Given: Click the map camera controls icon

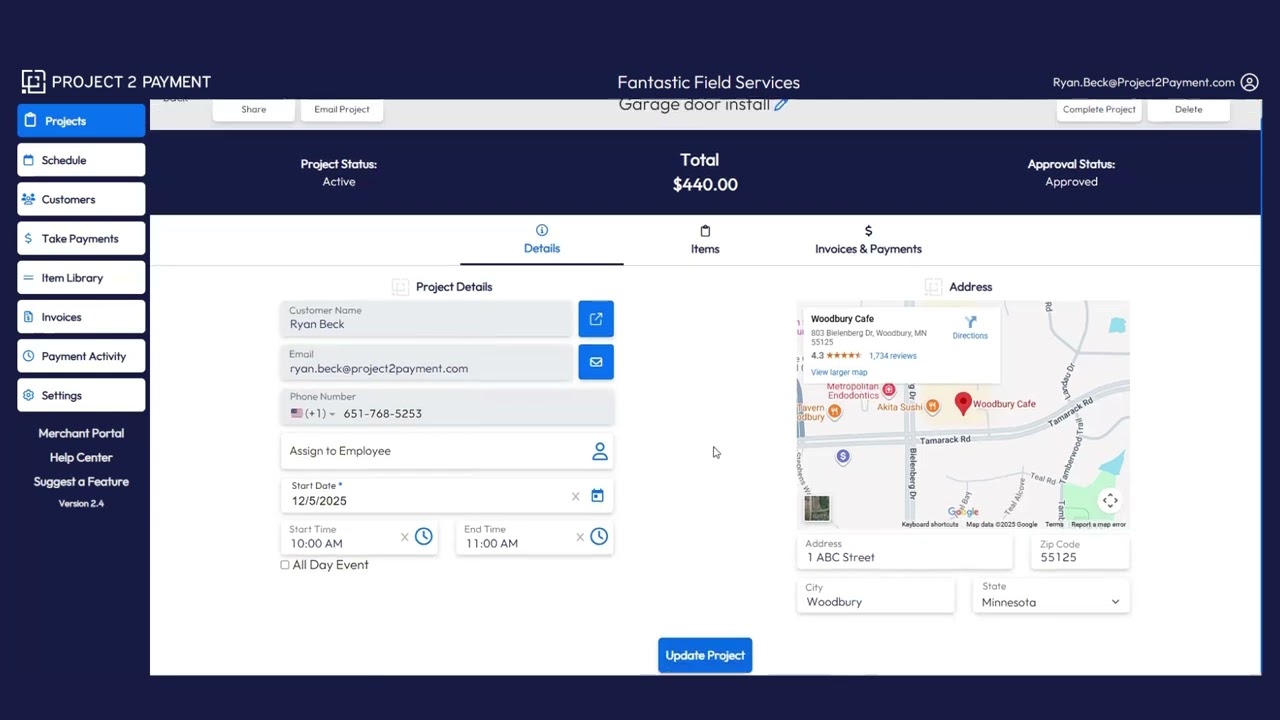Looking at the screenshot, I should (x=1110, y=501).
